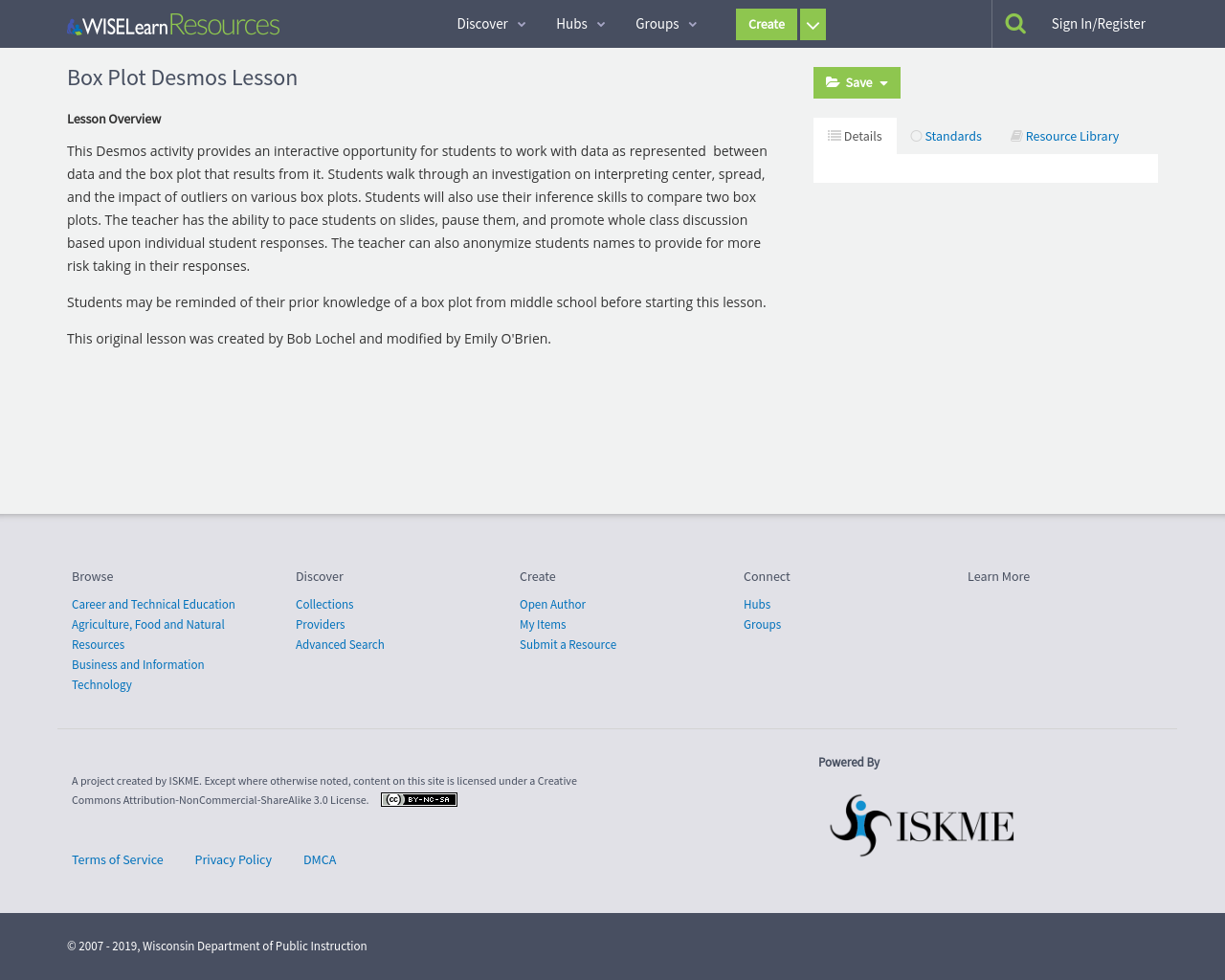1225x980 pixels.
Task: Switch to the Standards tab
Action: click(946, 136)
